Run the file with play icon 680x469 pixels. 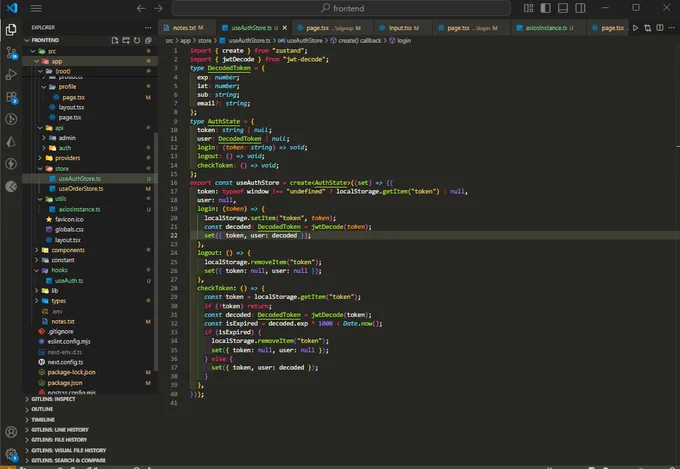635,28
